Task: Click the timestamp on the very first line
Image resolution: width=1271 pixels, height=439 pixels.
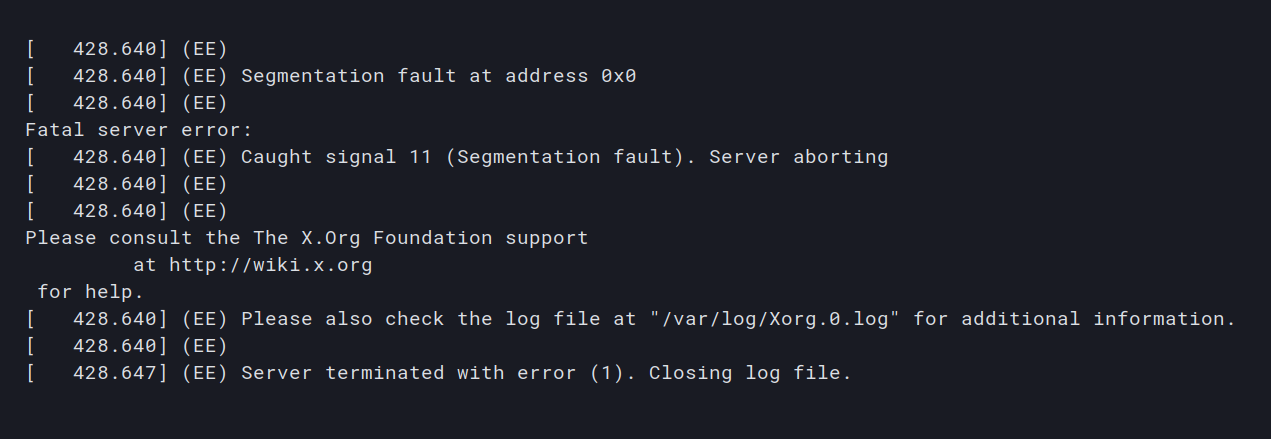Action: tap(108, 49)
